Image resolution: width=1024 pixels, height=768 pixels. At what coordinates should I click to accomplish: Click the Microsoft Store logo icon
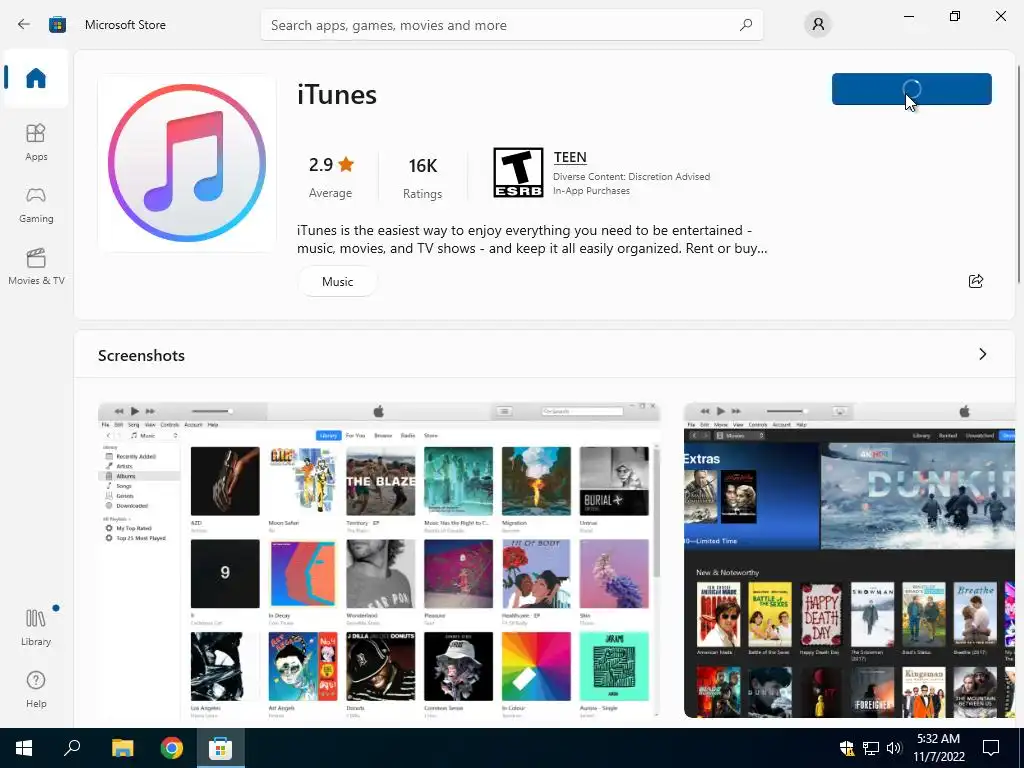(57, 25)
